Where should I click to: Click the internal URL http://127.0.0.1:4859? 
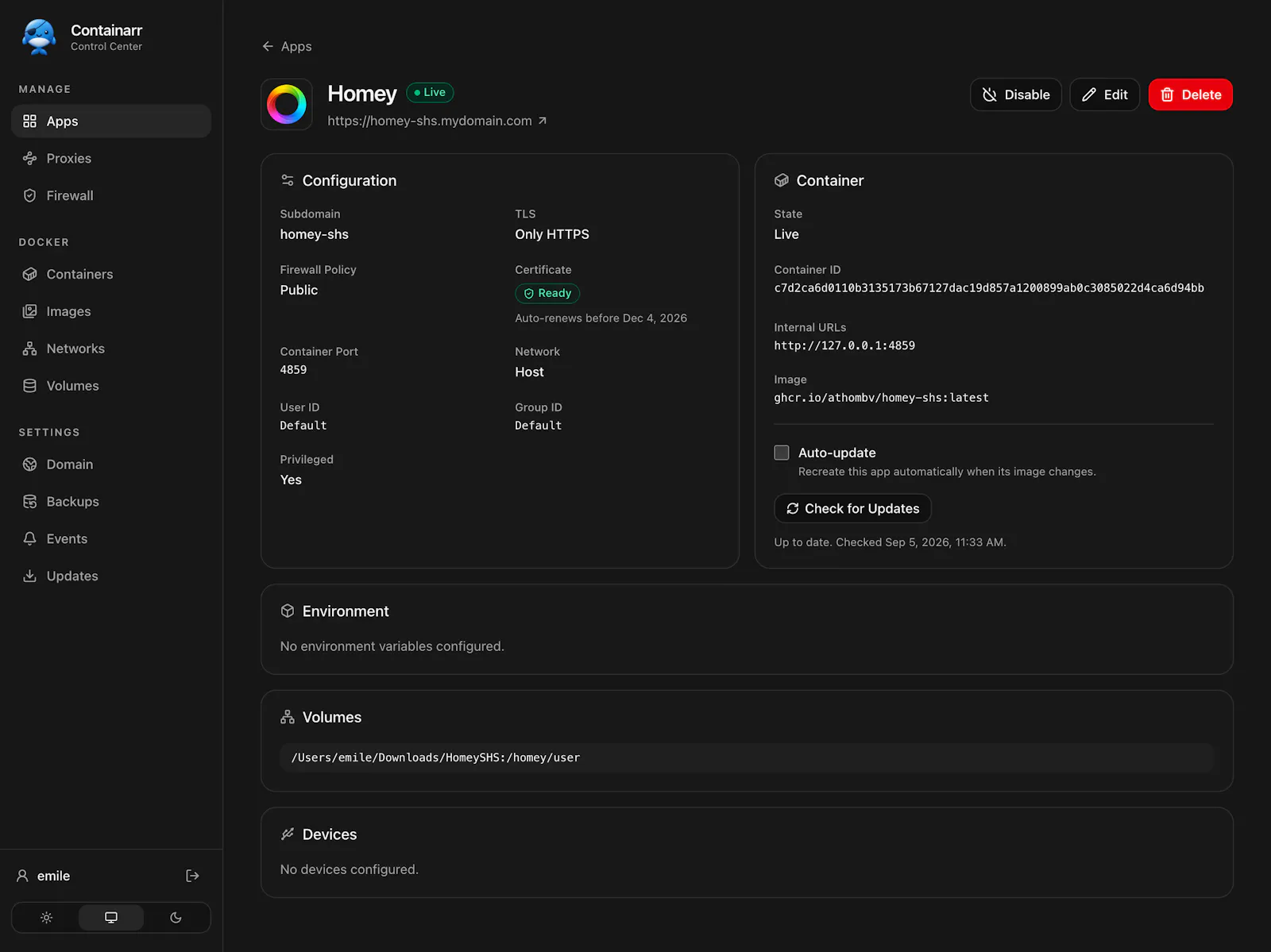[x=844, y=345]
